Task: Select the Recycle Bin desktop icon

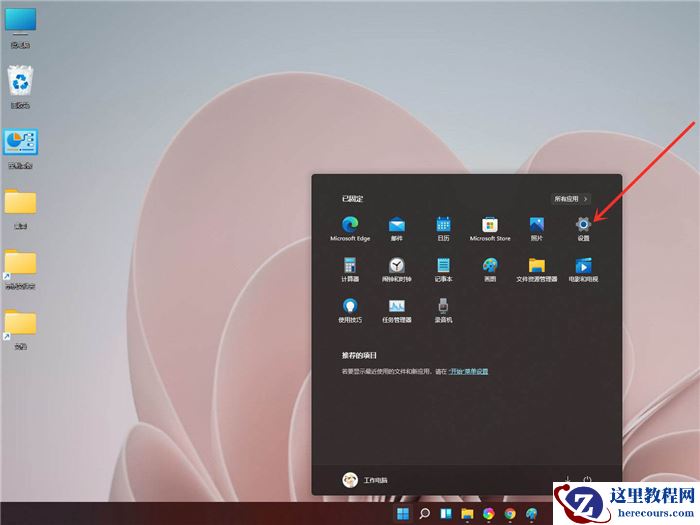Action: (x=21, y=87)
